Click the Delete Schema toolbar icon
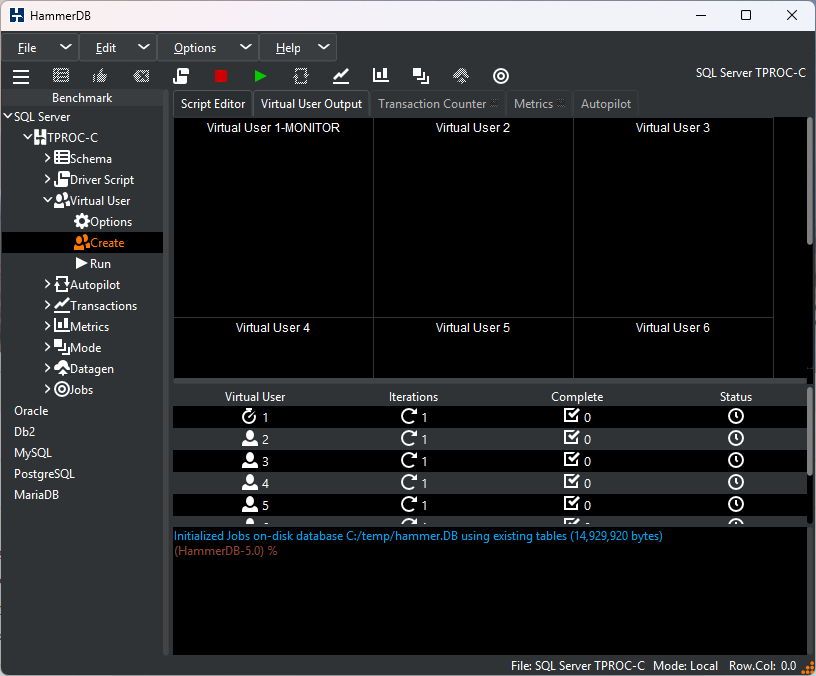Screen dimensions: 816x676 tap(141, 76)
